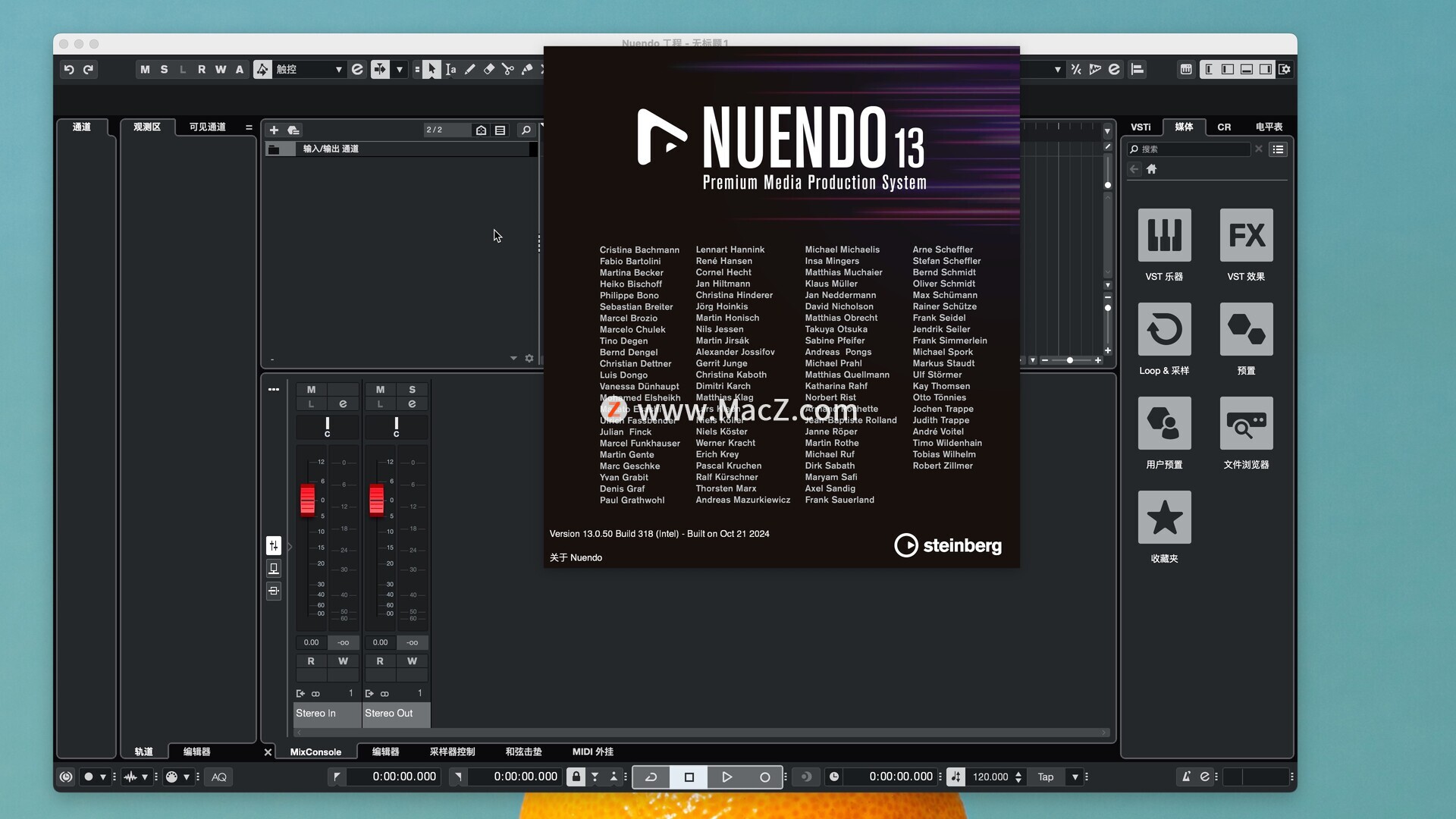Select the Erase tool
Viewport: 1456px width, 819px height.
[489, 69]
